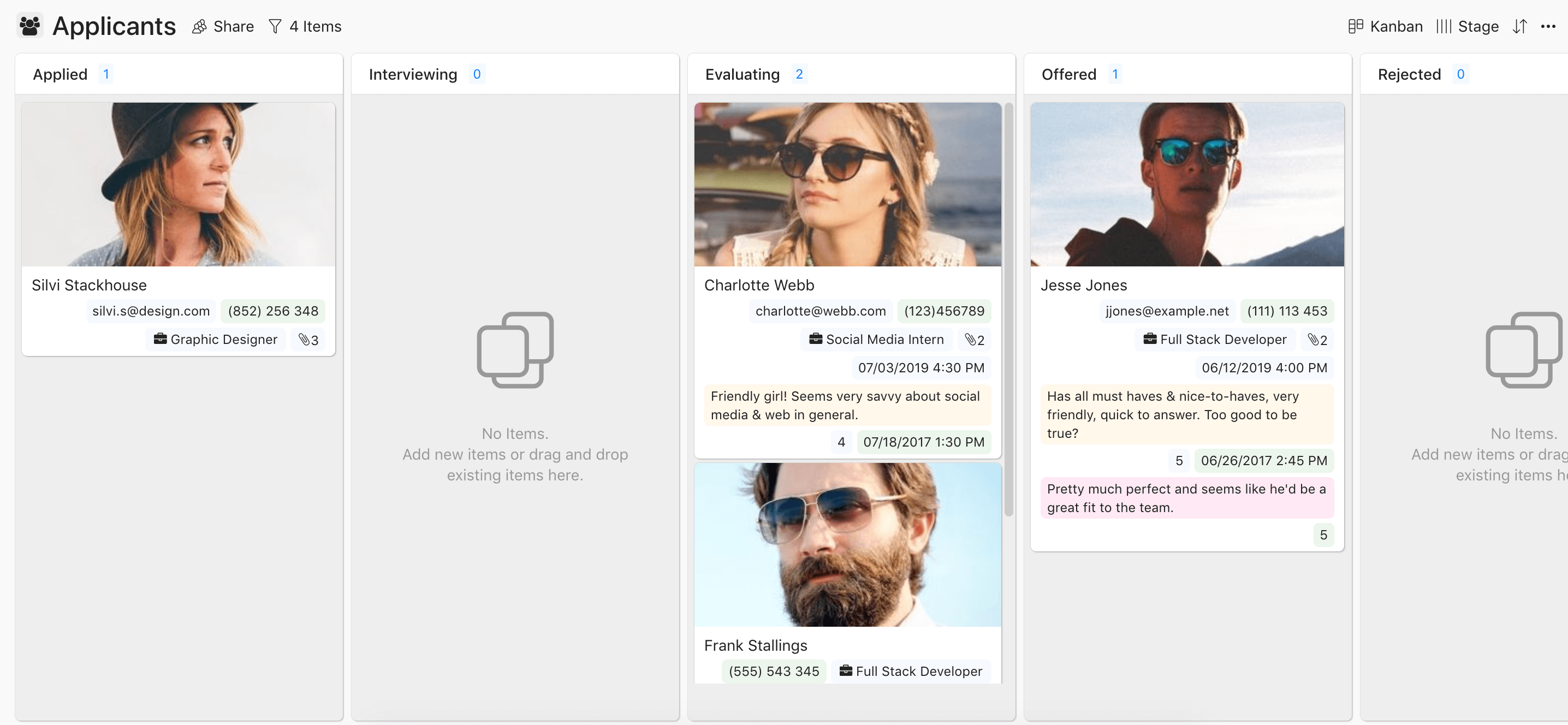Click the Graphic Designer briefcase tag

tap(216, 339)
